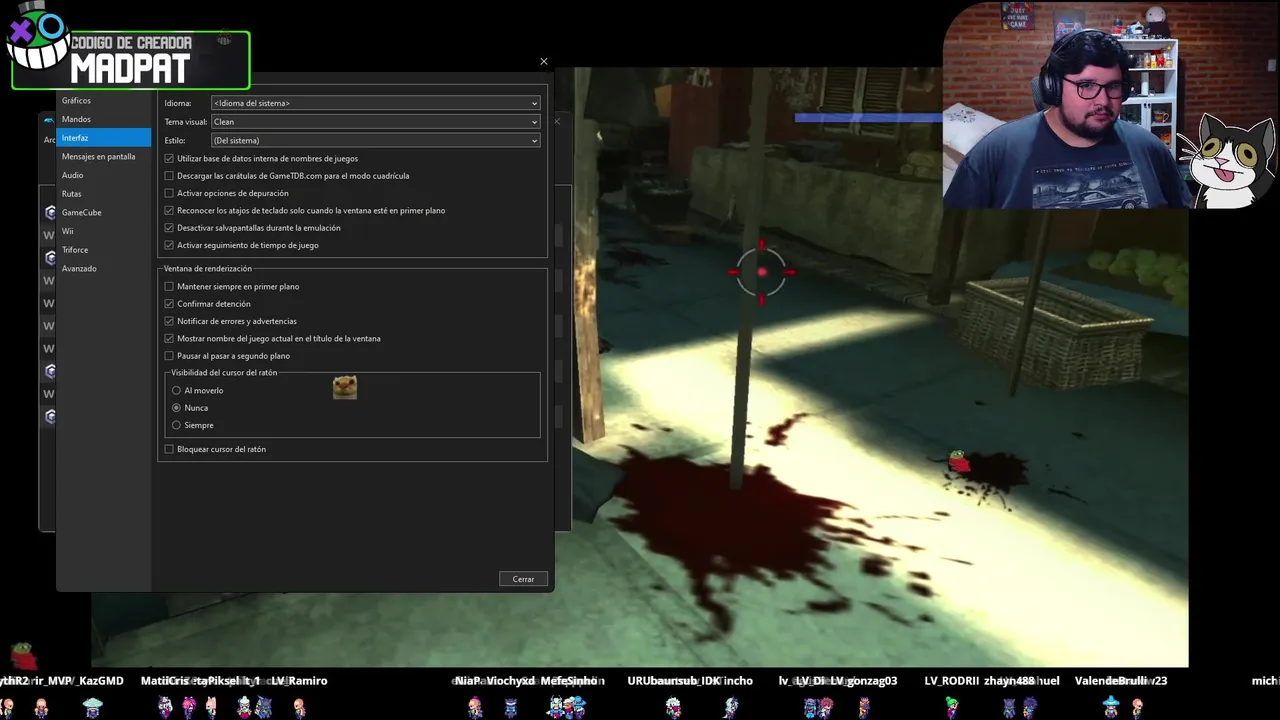Screen dimensions: 1280x720
Task: Expand the Idioma language dropdown
Action: tap(375, 103)
